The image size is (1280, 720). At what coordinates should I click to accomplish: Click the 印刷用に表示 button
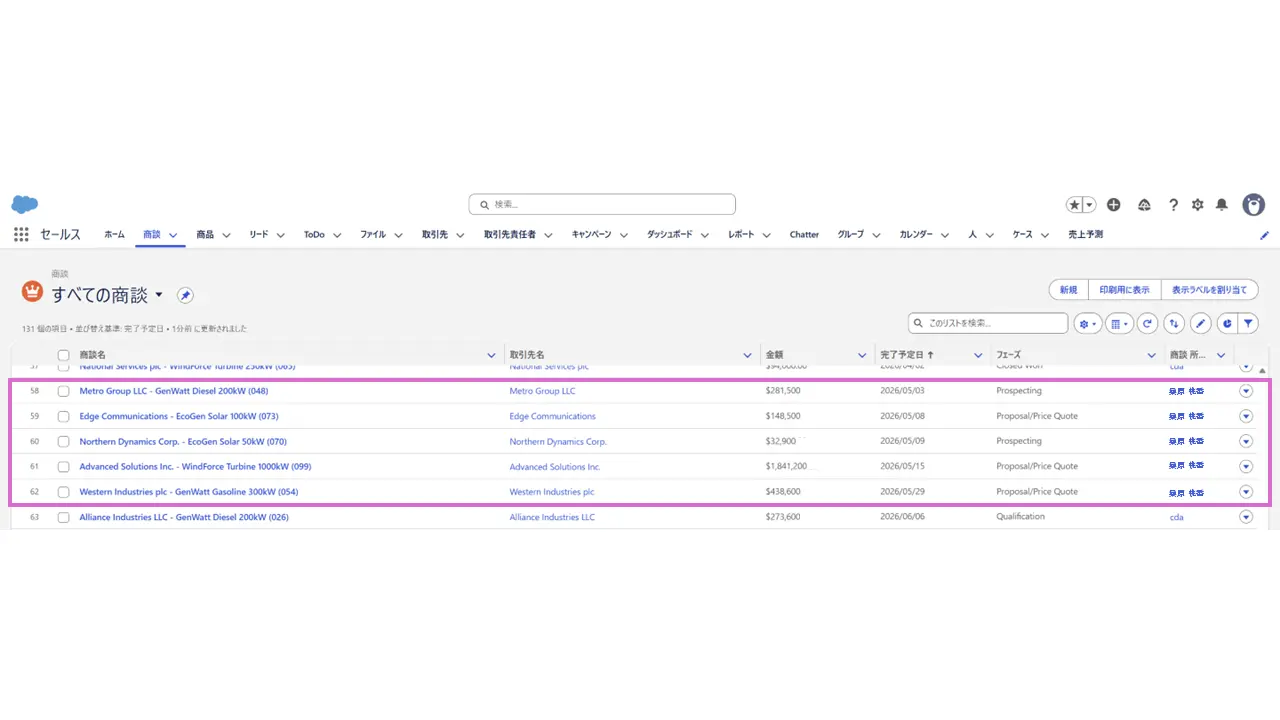tap(1124, 290)
